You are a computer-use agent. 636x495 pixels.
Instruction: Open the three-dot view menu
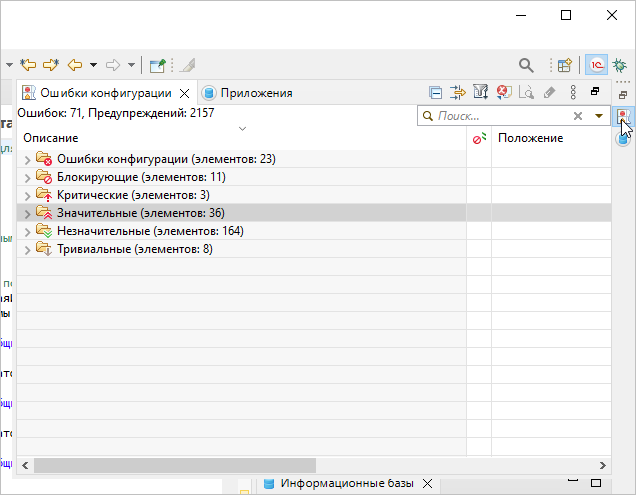pos(573,93)
